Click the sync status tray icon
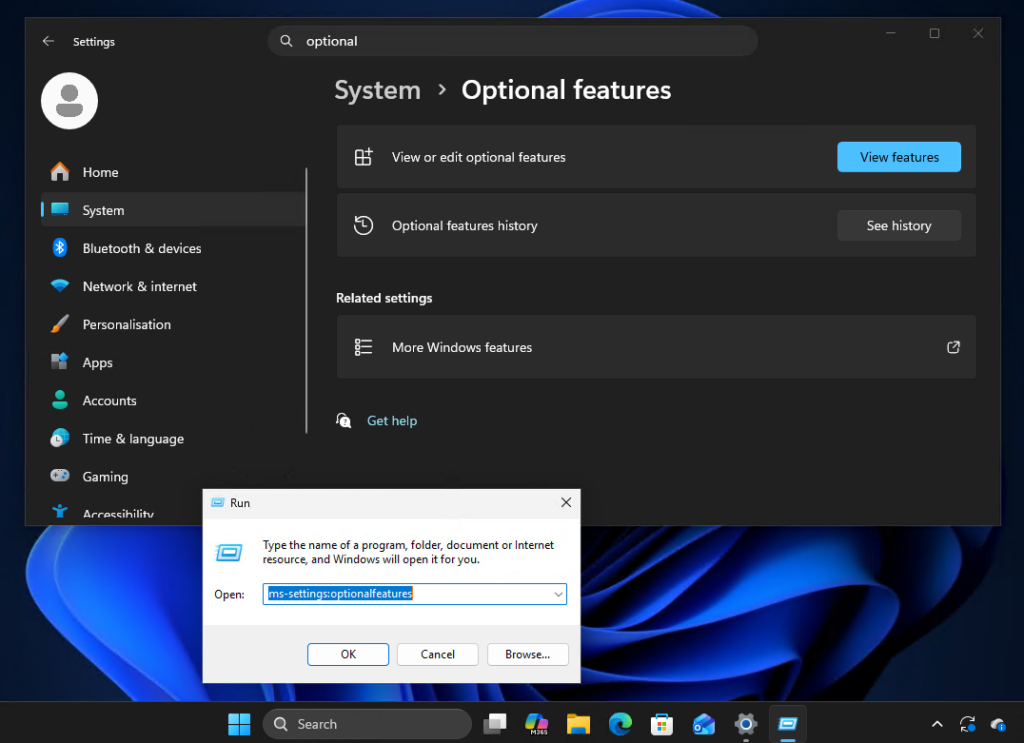 [x=968, y=723]
